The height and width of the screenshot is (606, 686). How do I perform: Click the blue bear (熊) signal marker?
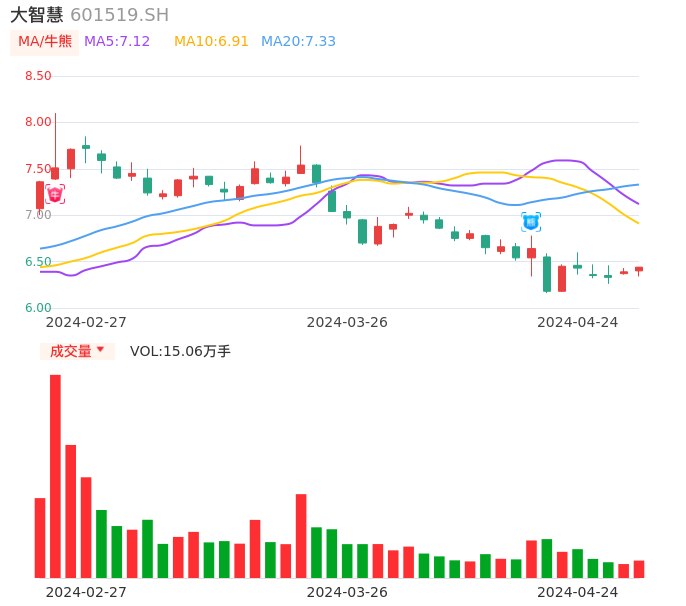point(531,222)
